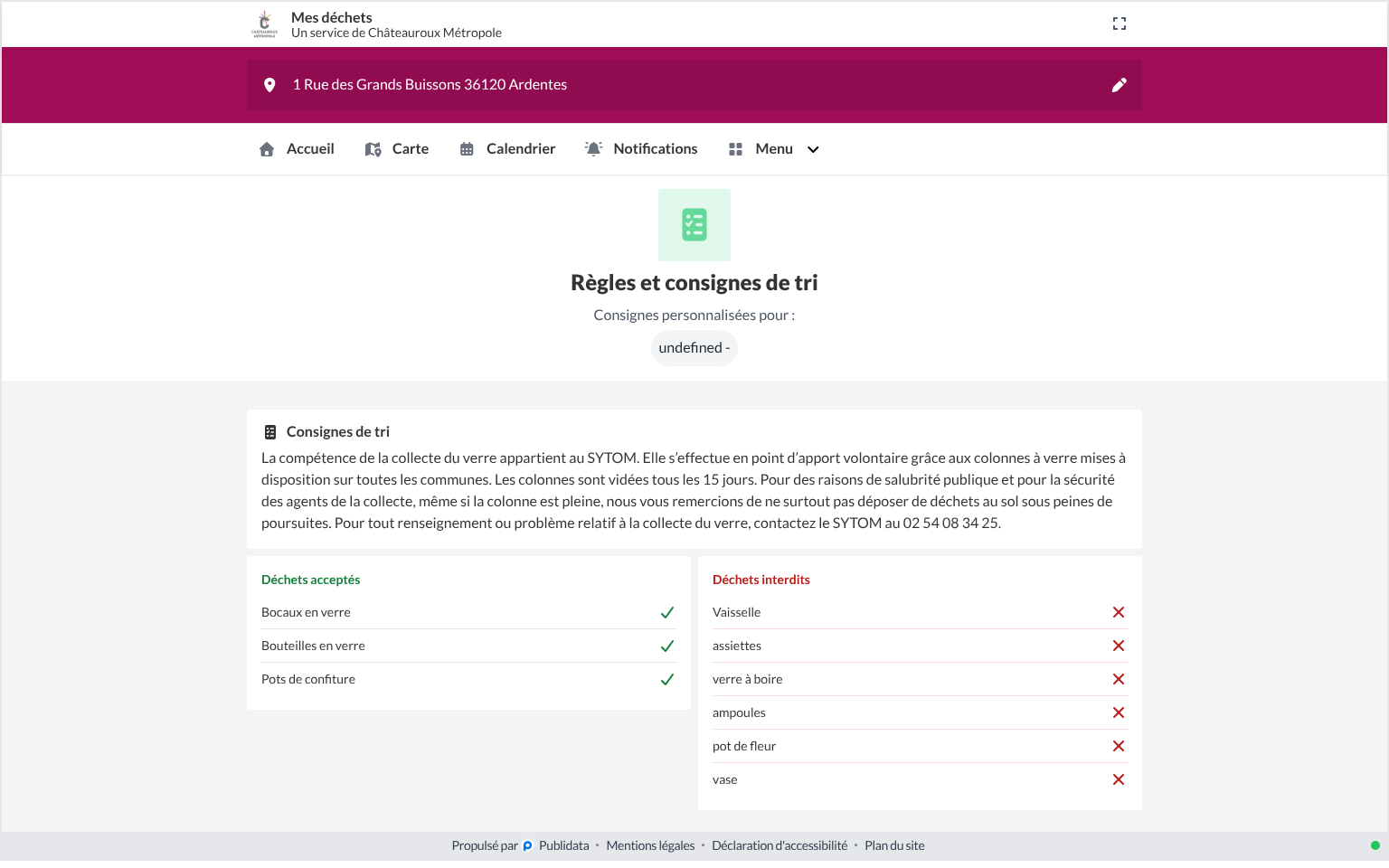Click the red cross beside vase
Image resolution: width=1389 pixels, height=868 pixels.
click(1119, 780)
